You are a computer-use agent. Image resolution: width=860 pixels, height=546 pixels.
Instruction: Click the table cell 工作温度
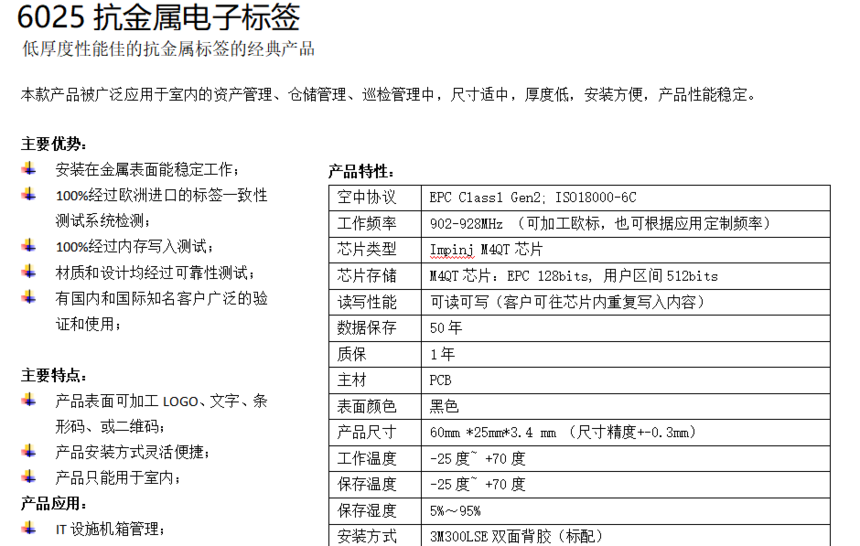375,459
